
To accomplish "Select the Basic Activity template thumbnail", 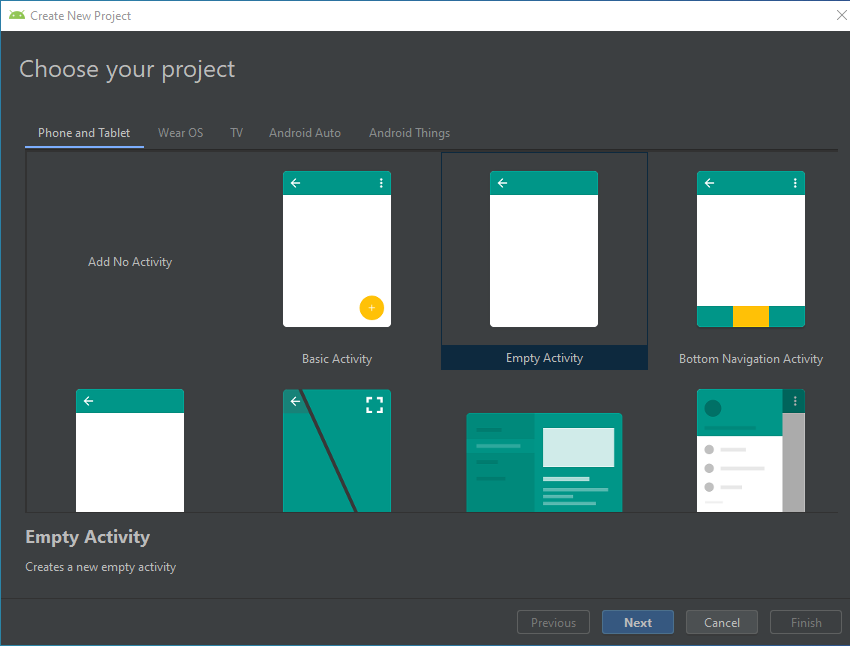I will tap(337, 249).
